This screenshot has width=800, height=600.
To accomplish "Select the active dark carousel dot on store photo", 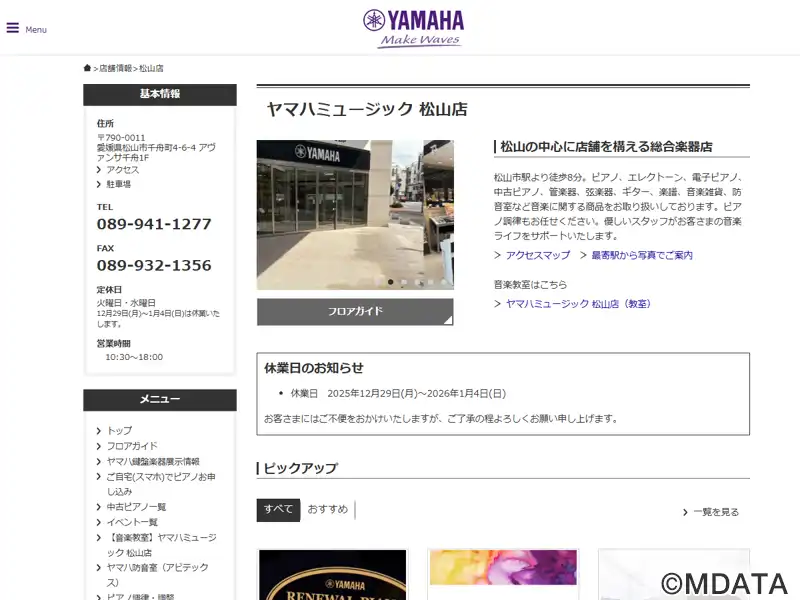I will coord(391,282).
